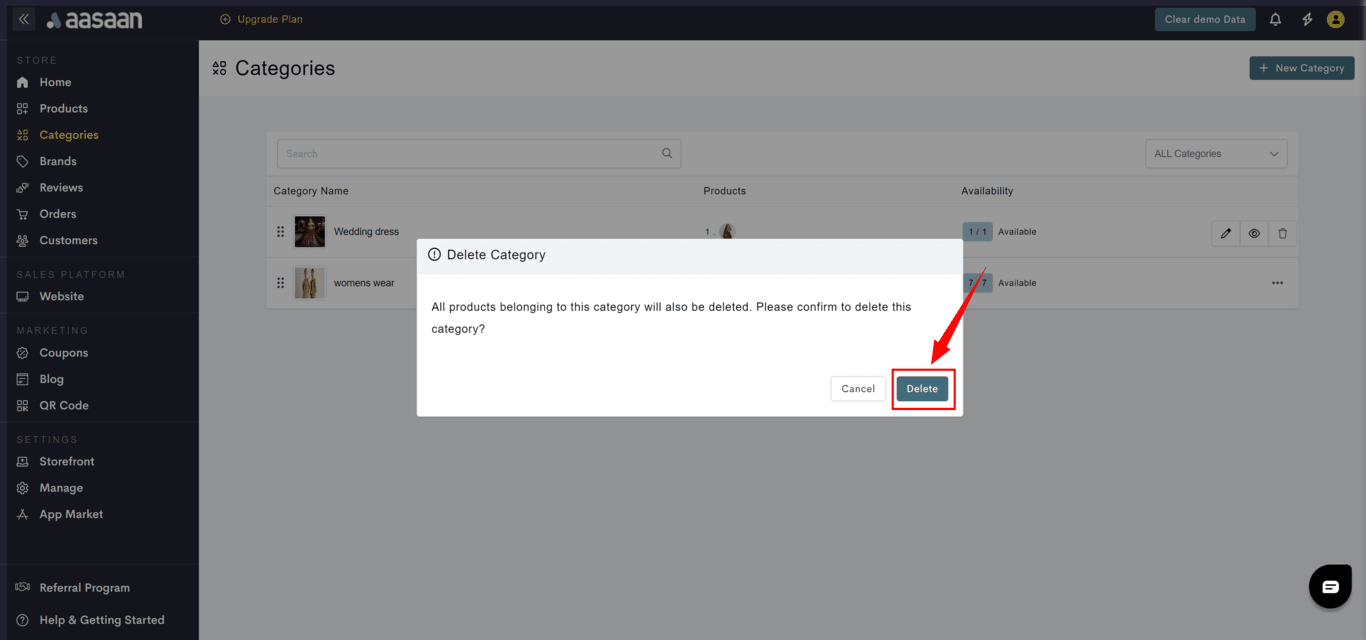1366x640 pixels.
Task: Open the notifications bell
Action: pyautogui.click(x=1275, y=19)
